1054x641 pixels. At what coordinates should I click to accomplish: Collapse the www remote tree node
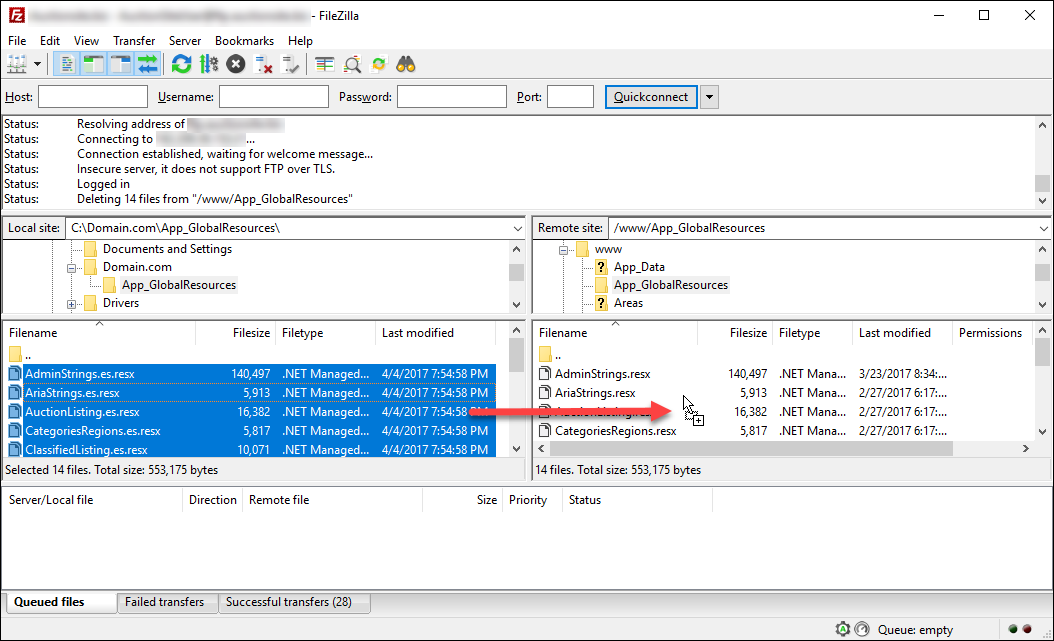click(x=563, y=250)
